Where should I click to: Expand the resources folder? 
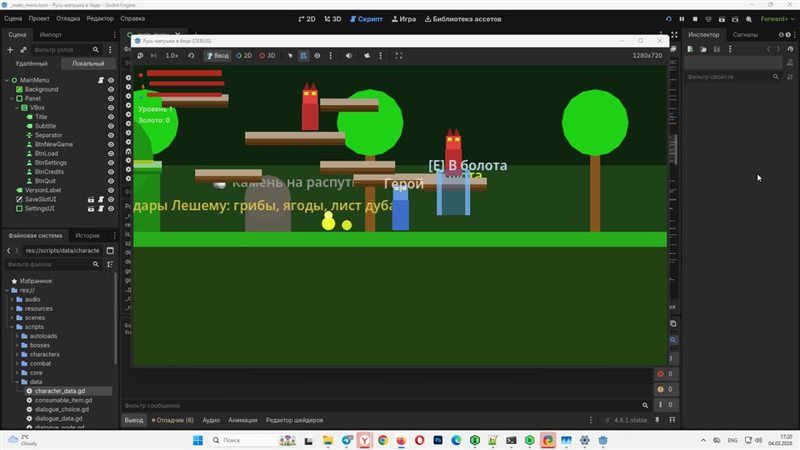click(x=12, y=309)
